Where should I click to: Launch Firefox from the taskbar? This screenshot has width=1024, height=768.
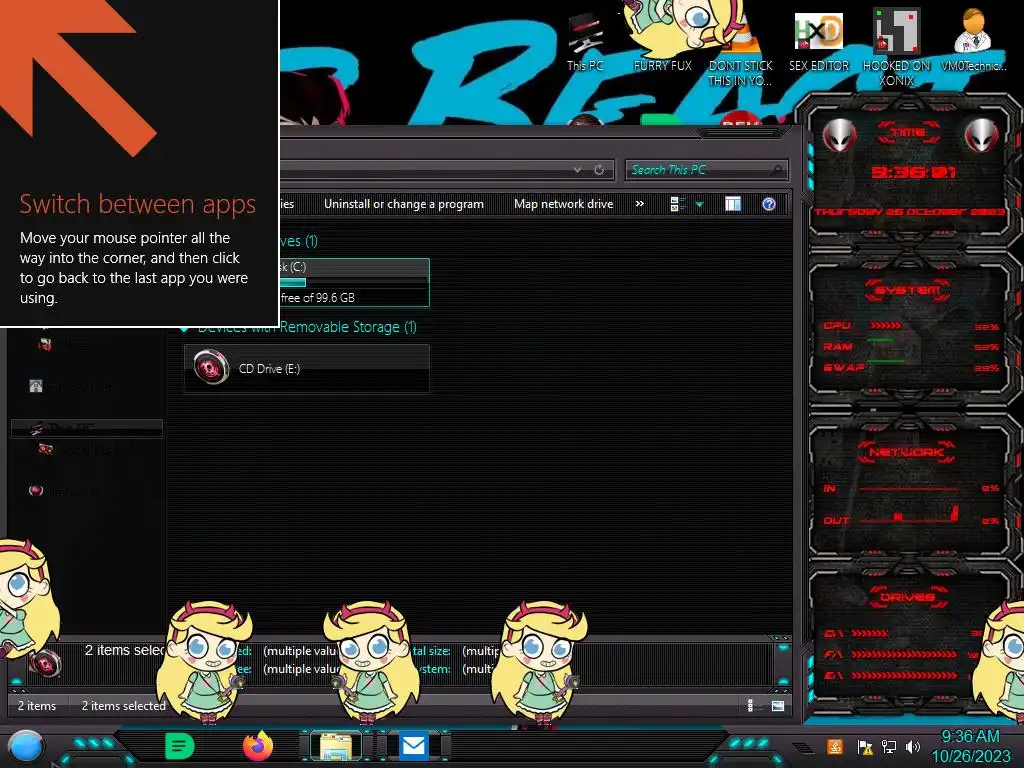pyautogui.click(x=257, y=746)
